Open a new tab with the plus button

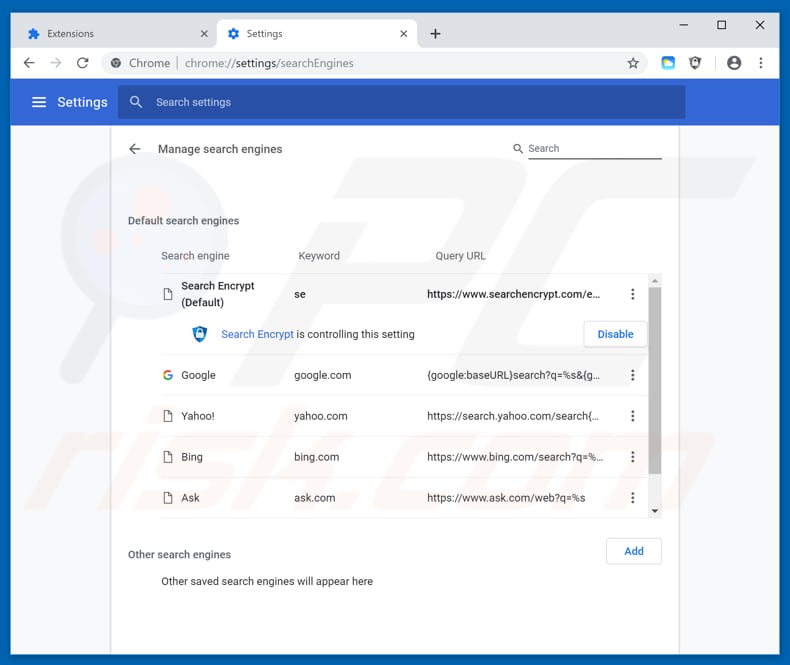pos(435,34)
